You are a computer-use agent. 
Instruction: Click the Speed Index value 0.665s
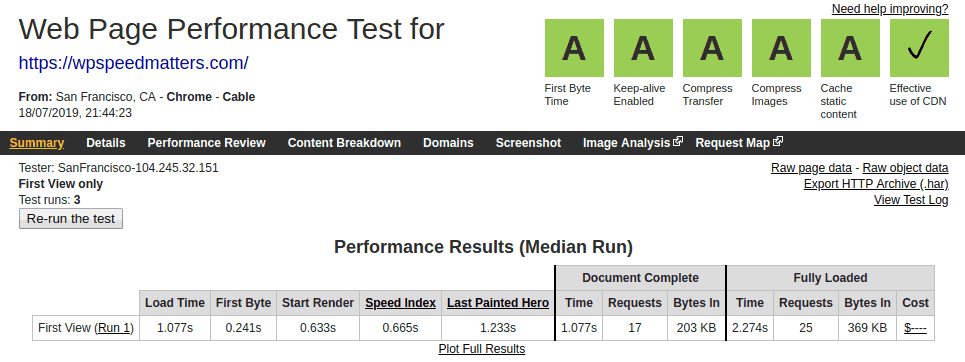pos(400,328)
